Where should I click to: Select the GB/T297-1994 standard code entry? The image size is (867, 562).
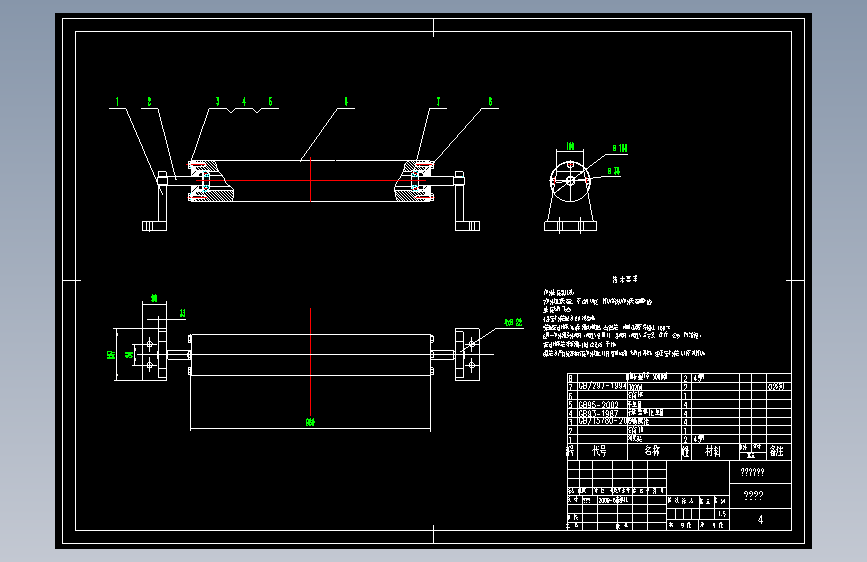602,386
